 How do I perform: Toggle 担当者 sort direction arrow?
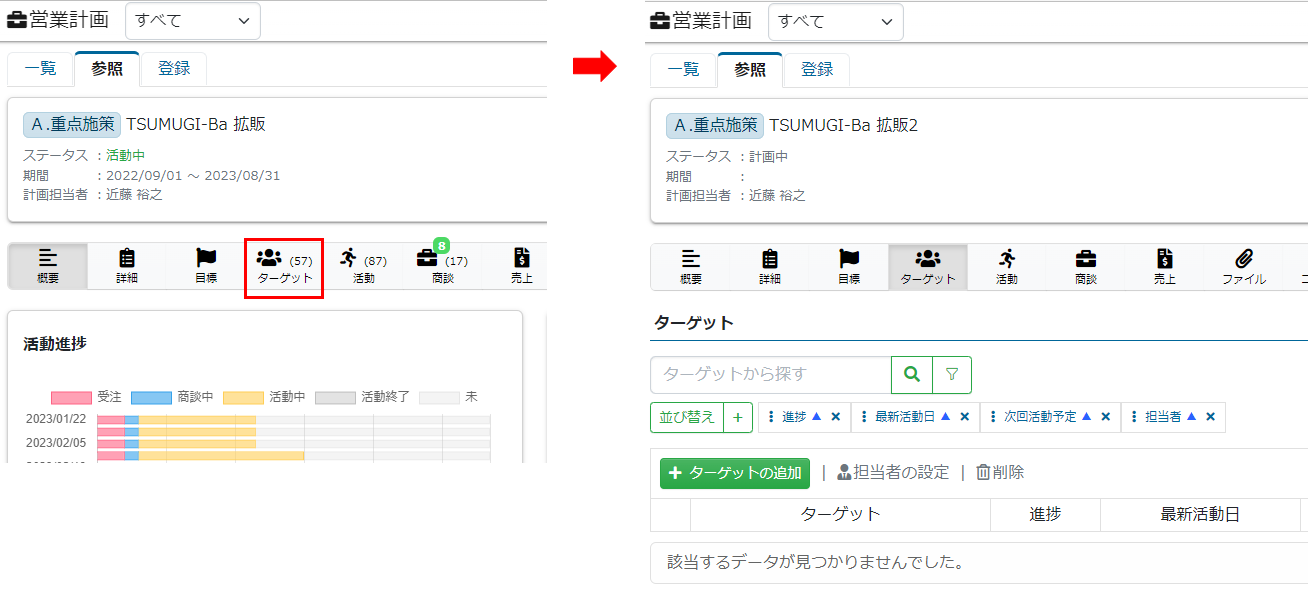tap(1191, 417)
